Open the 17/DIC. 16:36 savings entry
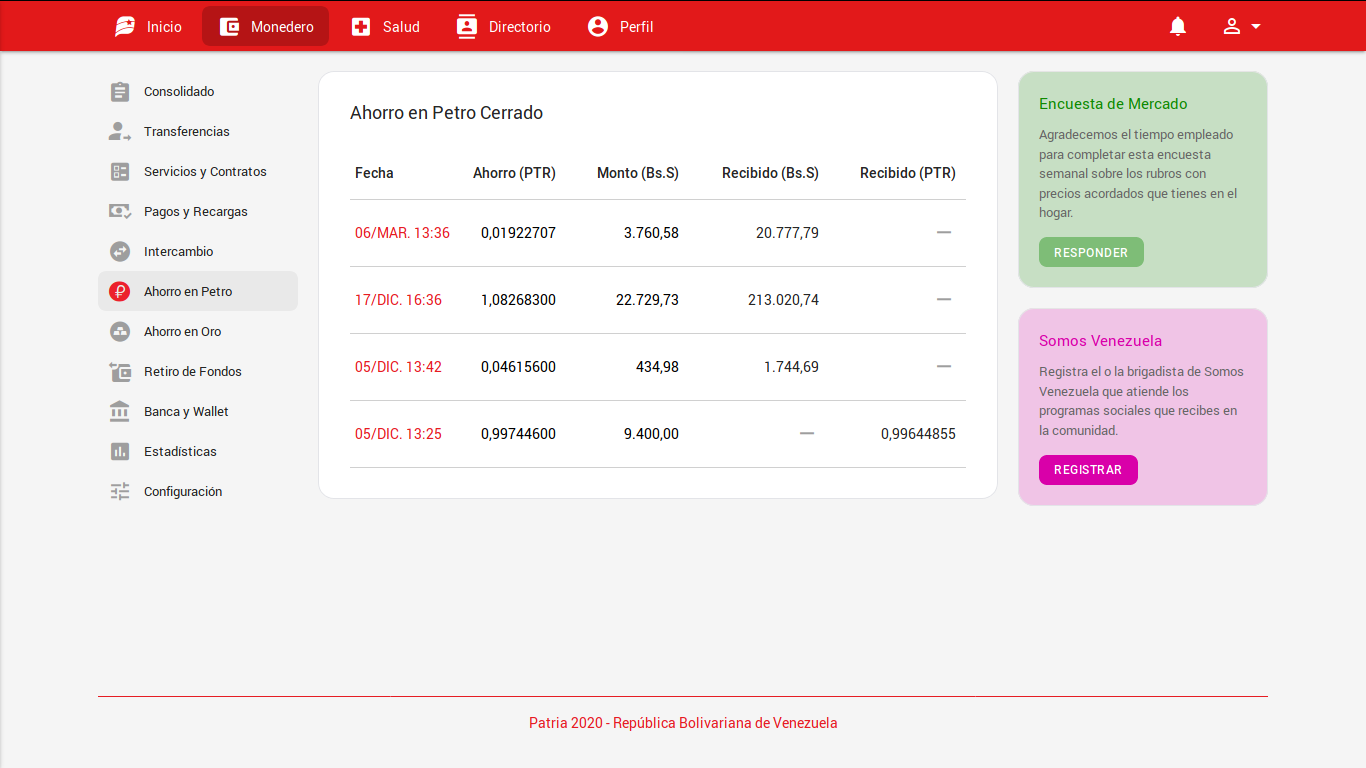The width and height of the screenshot is (1366, 768). [398, 300]
